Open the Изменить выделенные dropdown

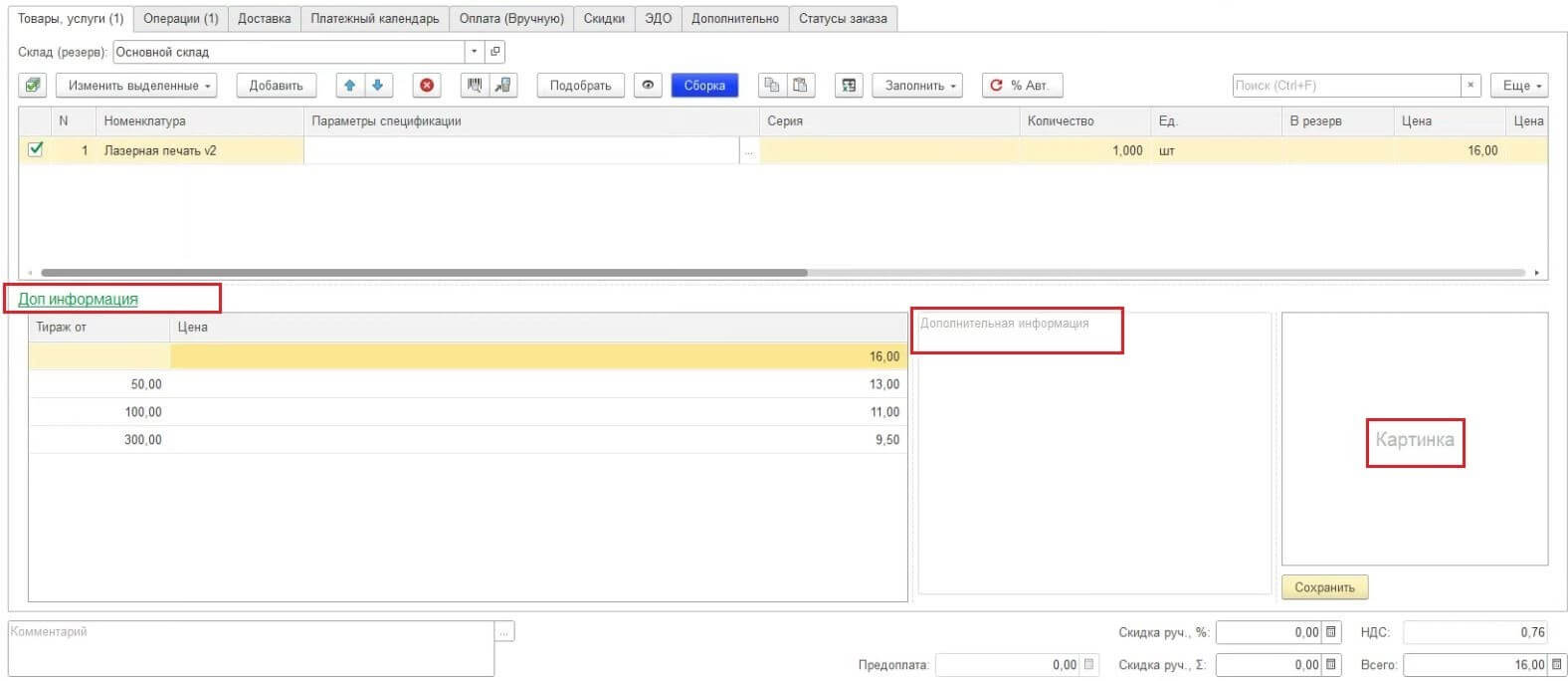pos(136,86)
